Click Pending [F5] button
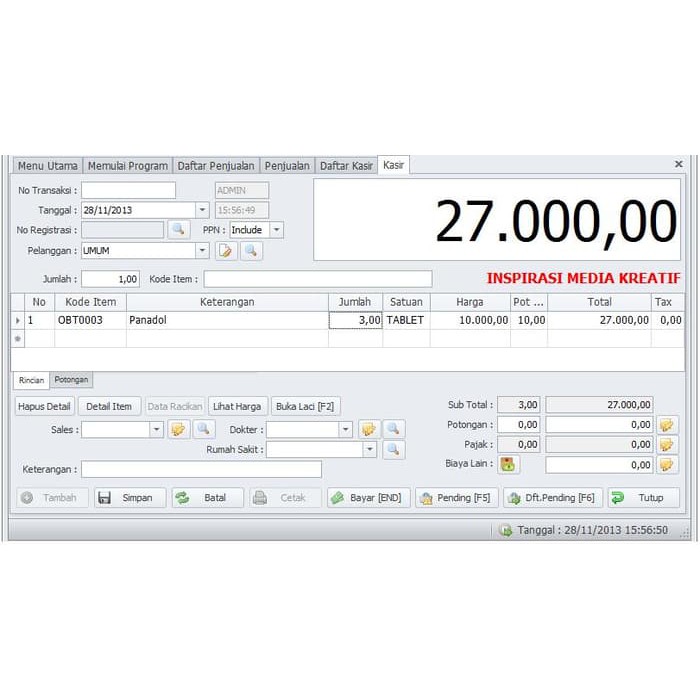 (456, 498)
